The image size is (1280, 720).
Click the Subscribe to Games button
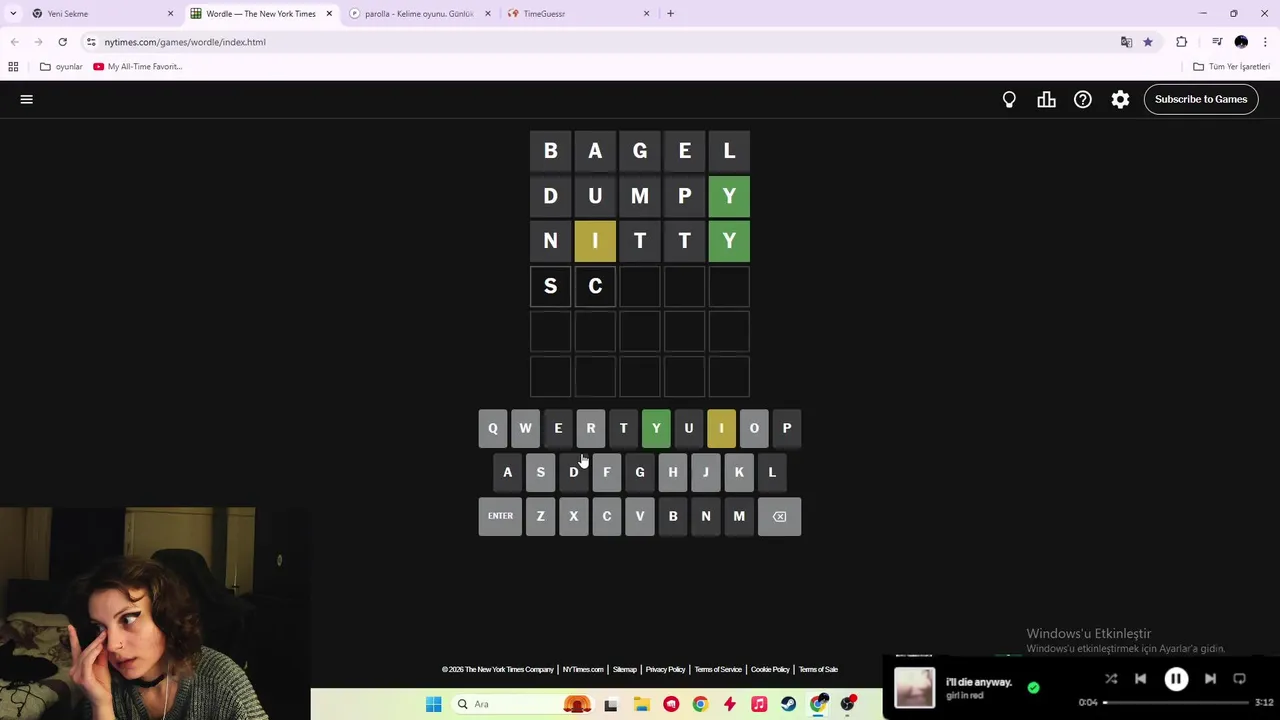(x=1201, y=99)
